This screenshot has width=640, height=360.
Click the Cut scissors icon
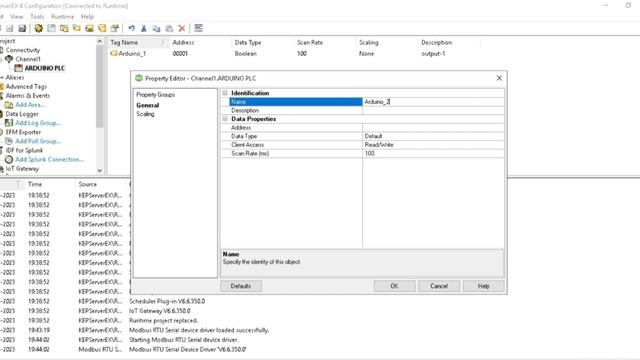point(144,28)
